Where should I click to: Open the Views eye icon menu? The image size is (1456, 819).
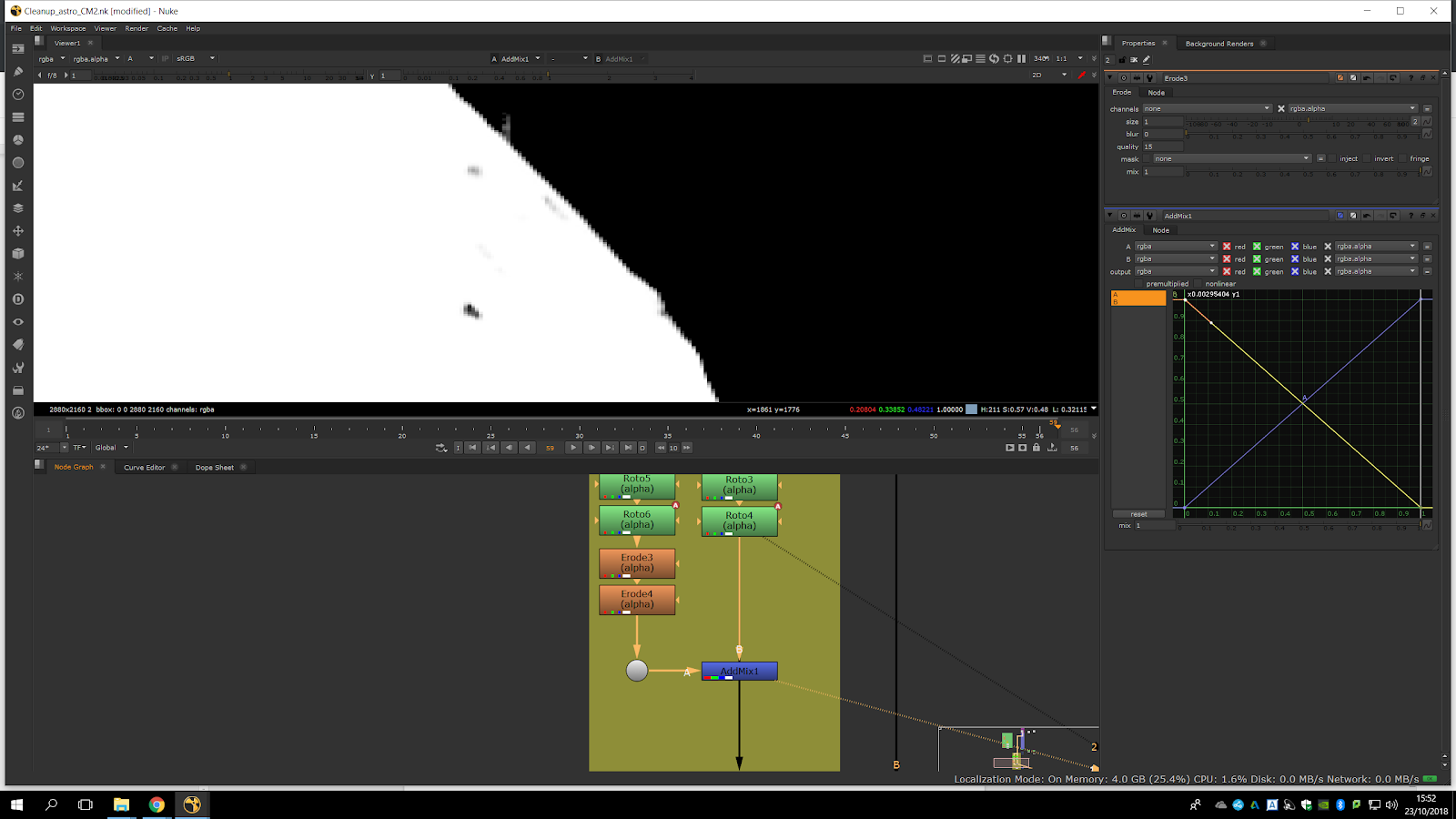17,322
